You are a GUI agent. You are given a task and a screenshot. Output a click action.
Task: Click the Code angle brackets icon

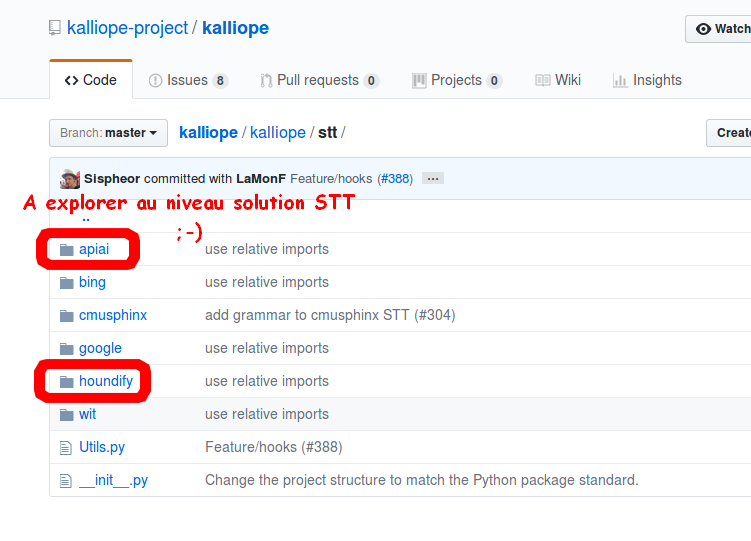point(71,80)
